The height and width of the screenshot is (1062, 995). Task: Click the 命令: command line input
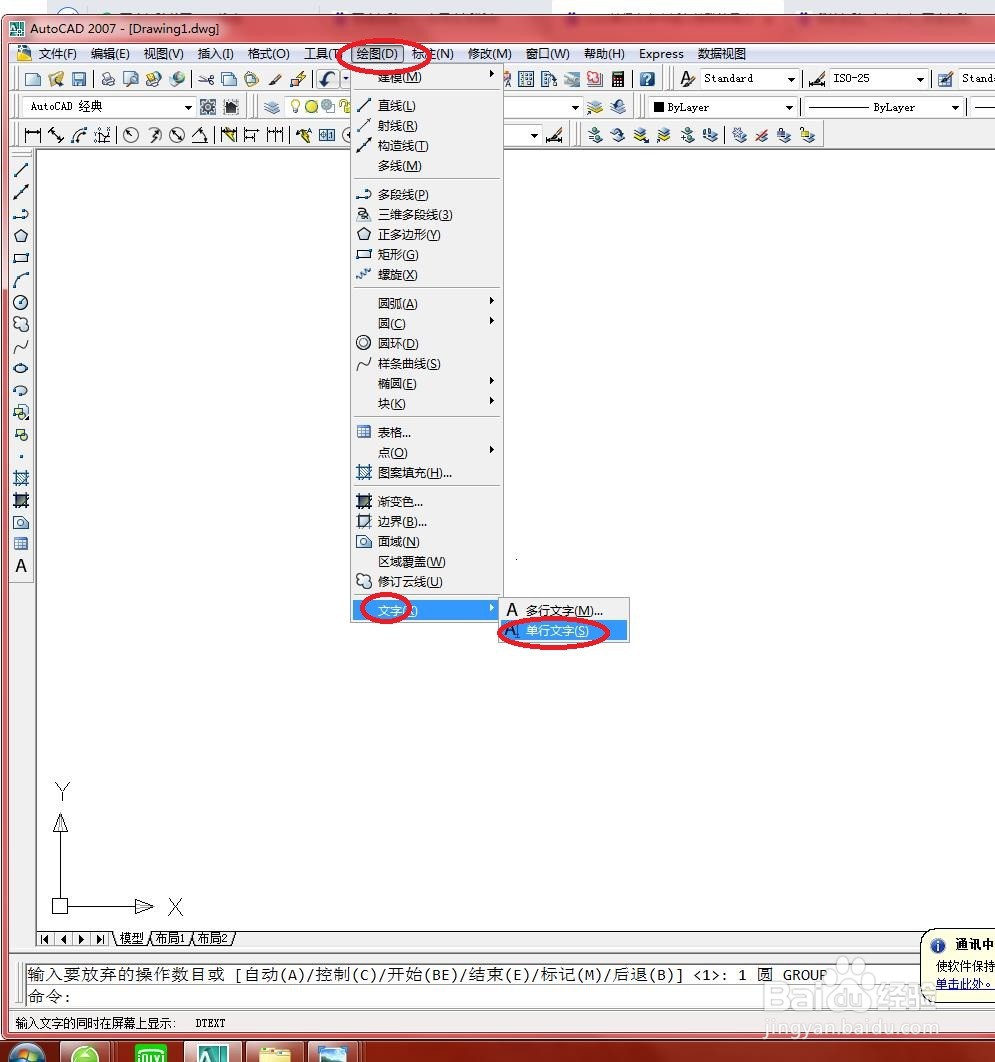tap(474, 996)
